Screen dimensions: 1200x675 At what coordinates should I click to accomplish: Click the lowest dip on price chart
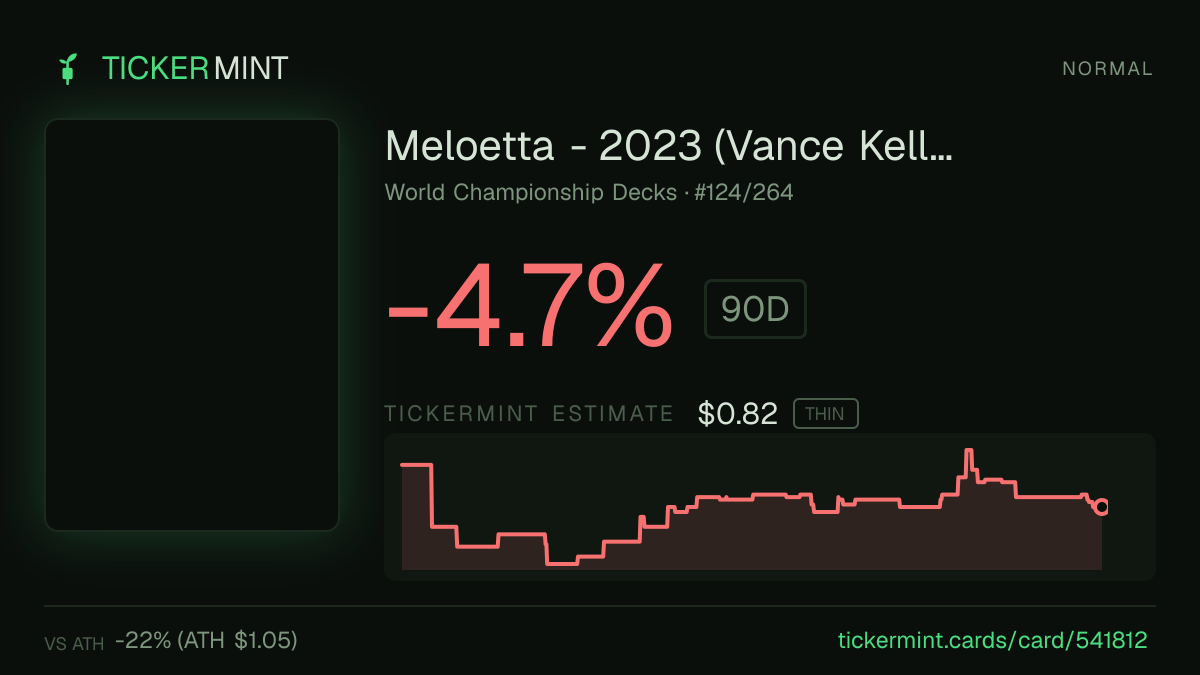click(562, 564)
